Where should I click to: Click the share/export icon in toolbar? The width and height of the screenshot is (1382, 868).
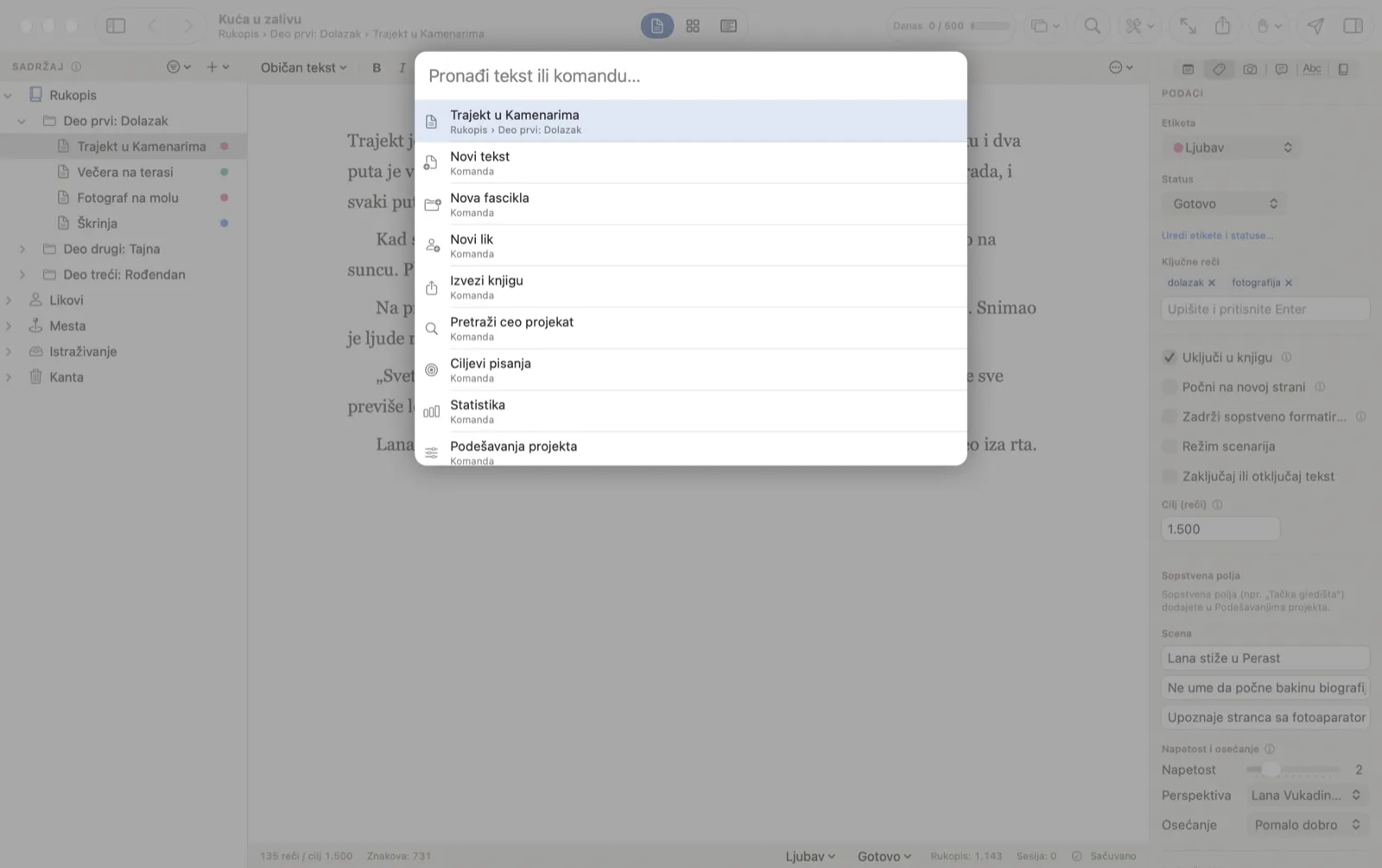pyautogui.click(x=1222, y=26)
